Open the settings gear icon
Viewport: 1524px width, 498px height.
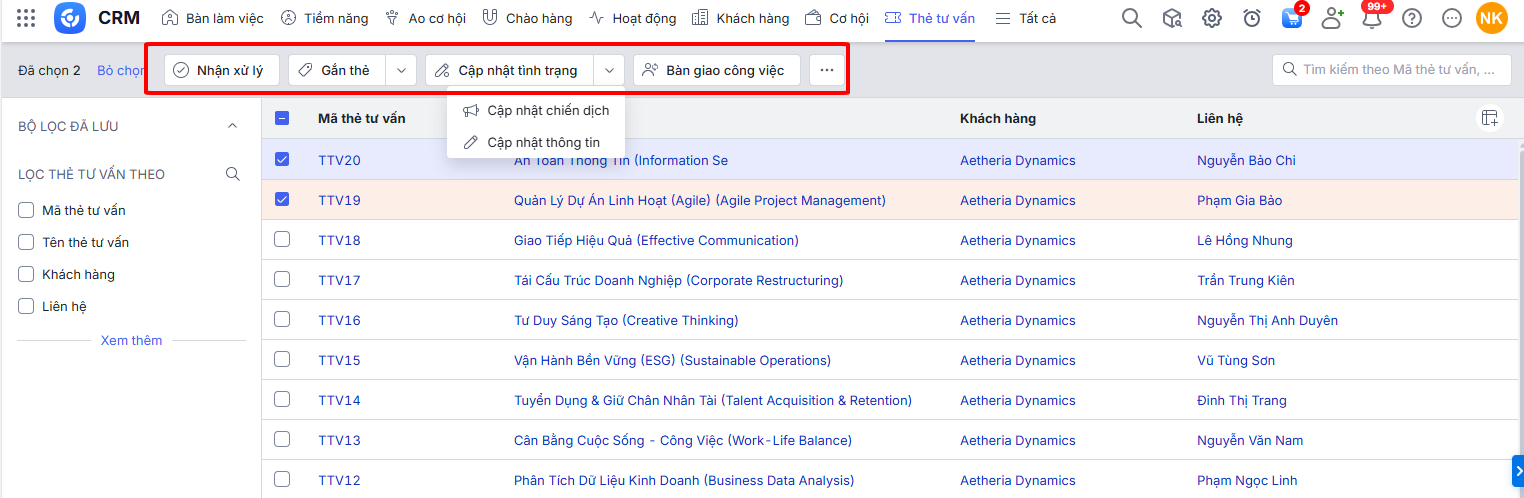[1212, 18]
